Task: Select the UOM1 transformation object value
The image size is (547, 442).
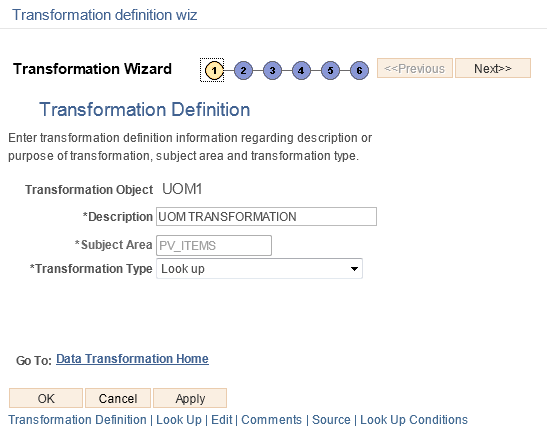Action: click(182, 189)
